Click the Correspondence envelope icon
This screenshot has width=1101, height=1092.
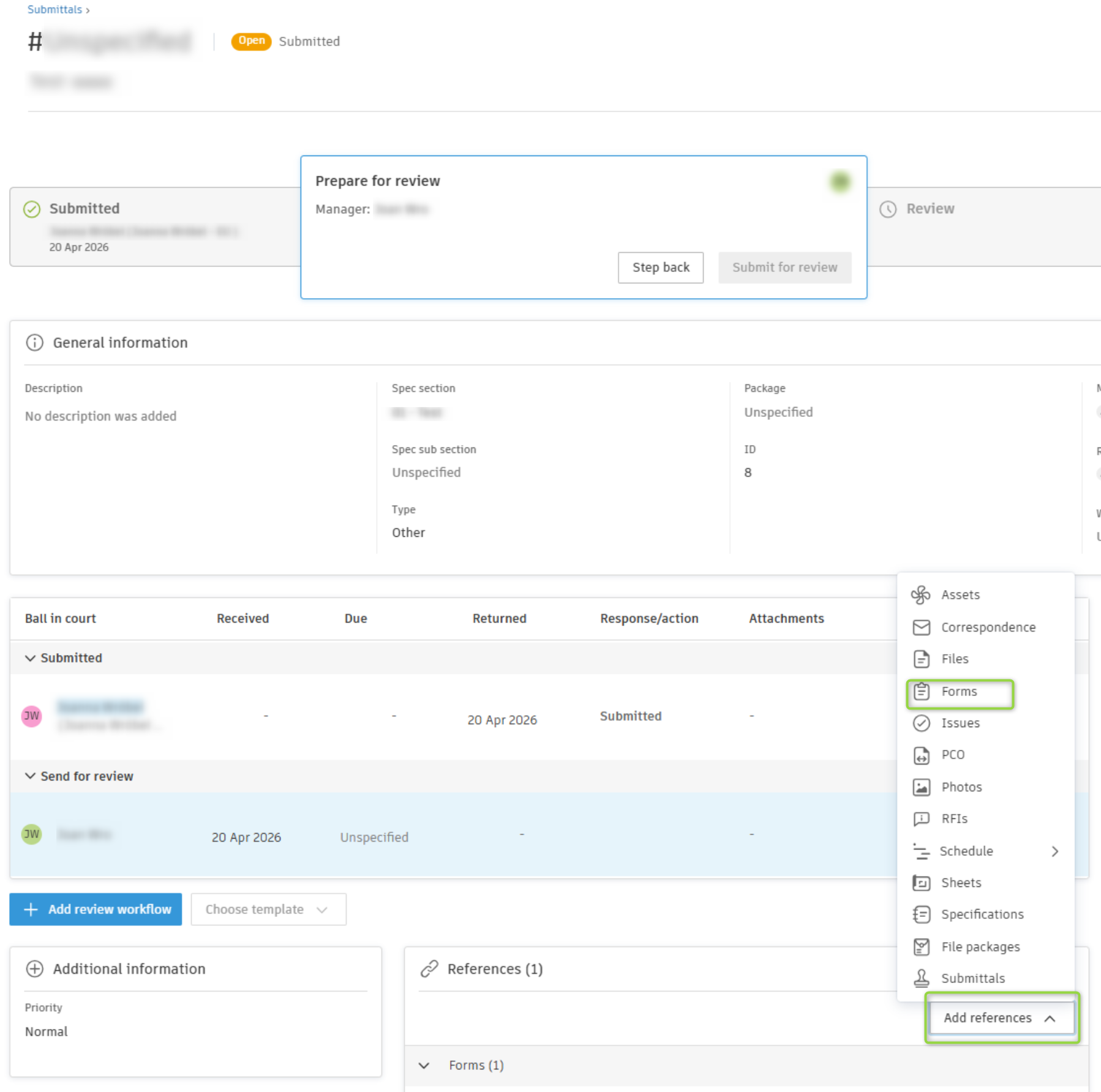click(x=921, y=627)
